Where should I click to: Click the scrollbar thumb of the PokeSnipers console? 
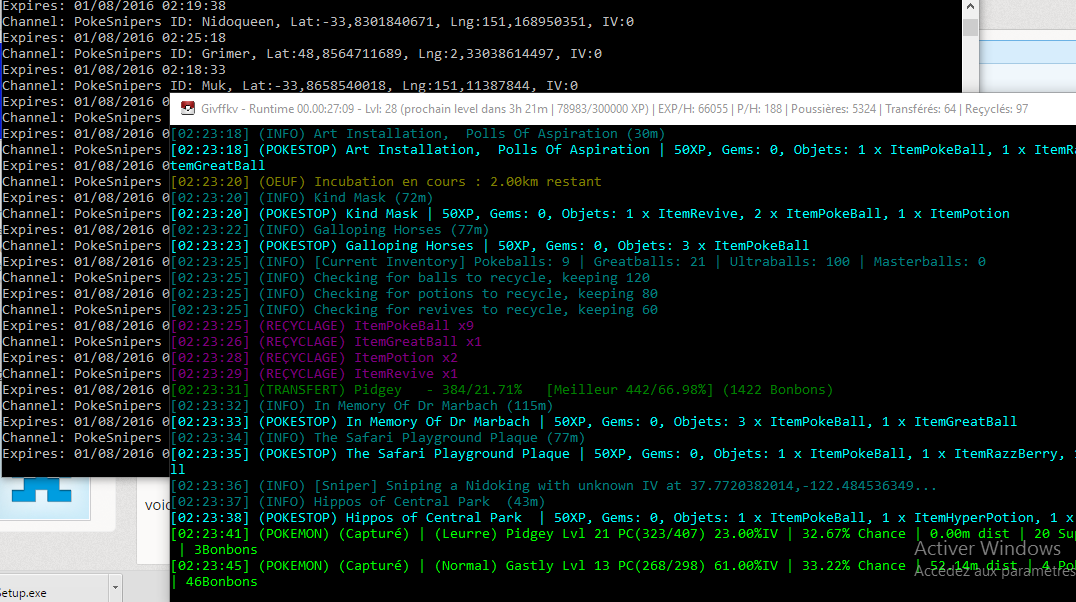coord(970,27)
